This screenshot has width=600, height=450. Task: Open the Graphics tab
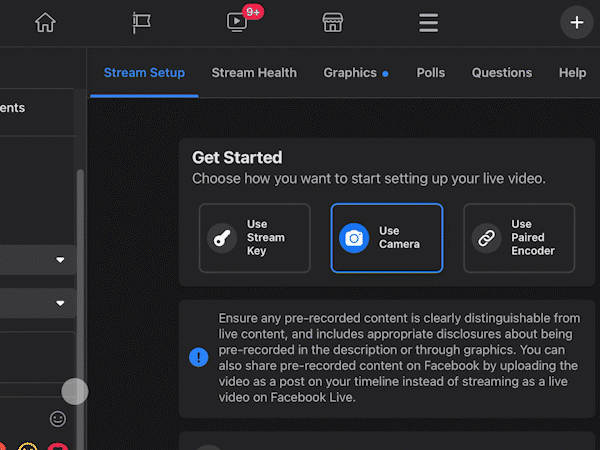coord(350,73)
